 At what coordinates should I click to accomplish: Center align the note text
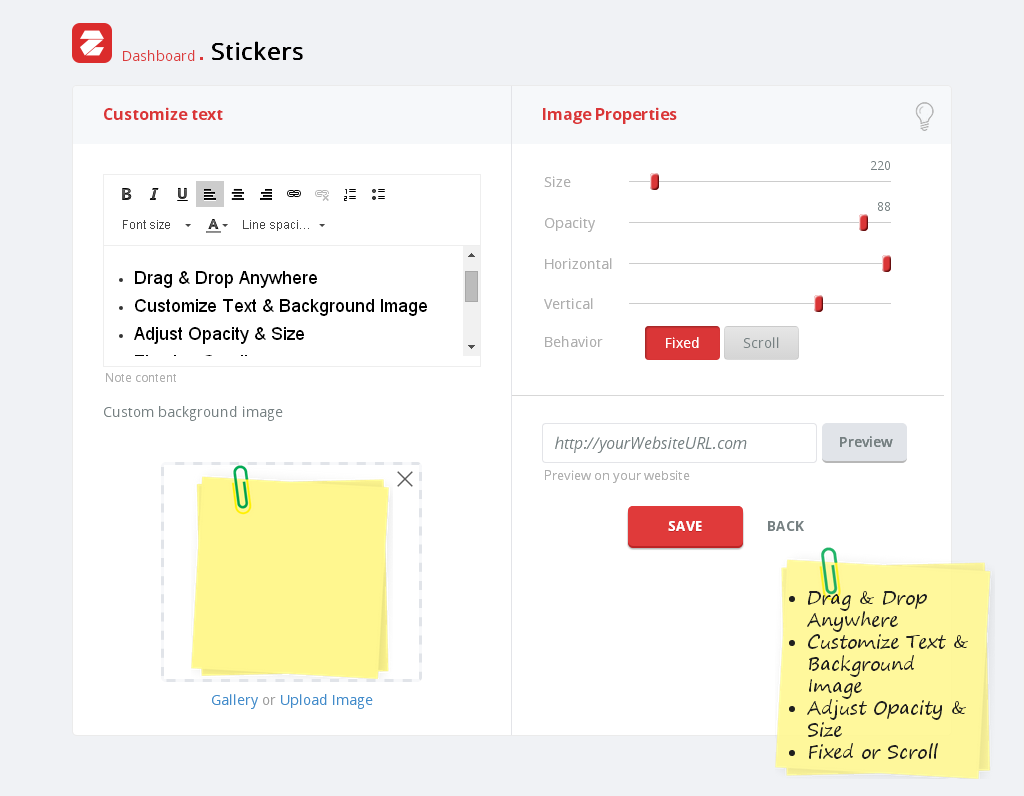click(x=238, y=194)
